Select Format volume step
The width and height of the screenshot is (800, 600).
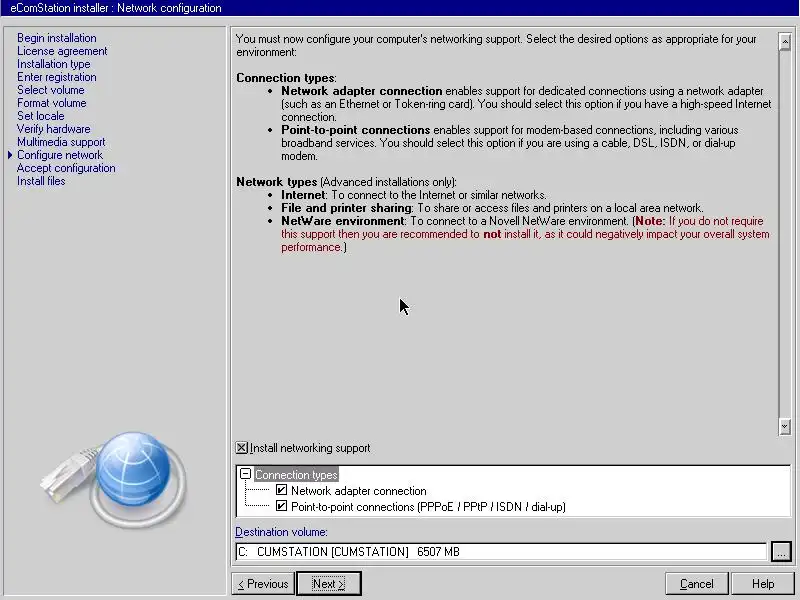point(52,103)
